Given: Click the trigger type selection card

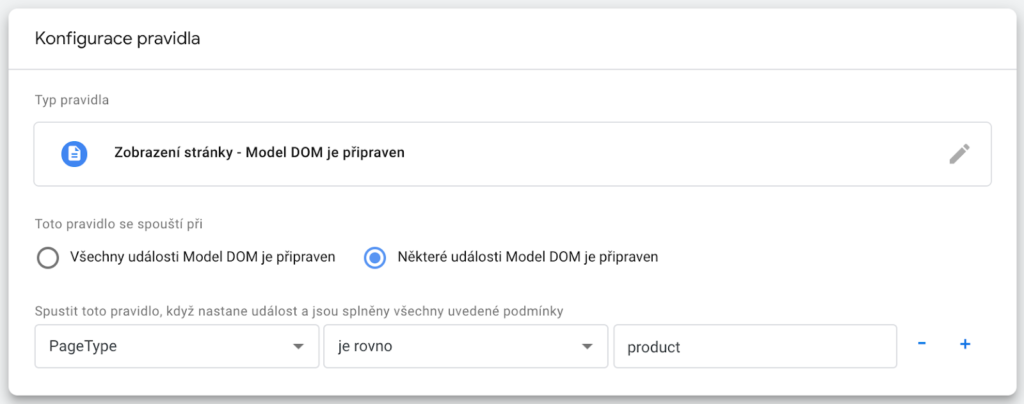Looking at the screenshot, I should (x=513, y=154).
